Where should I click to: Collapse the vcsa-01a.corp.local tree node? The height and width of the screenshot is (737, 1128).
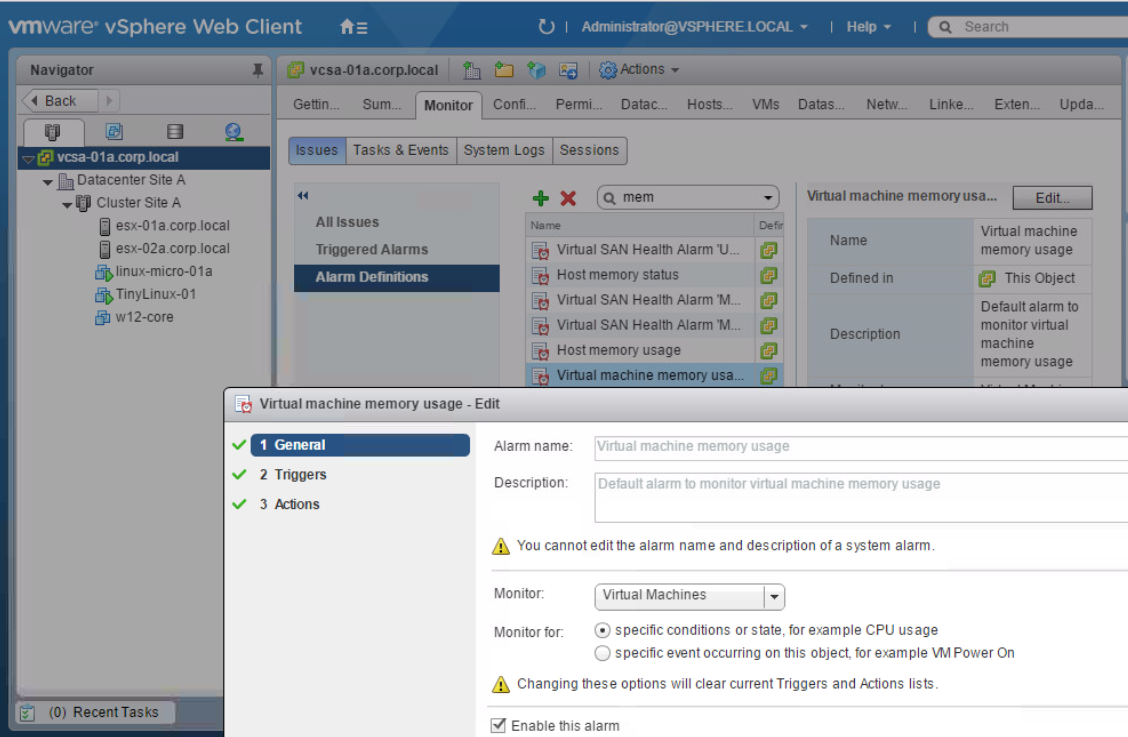(x=28, y=159)
